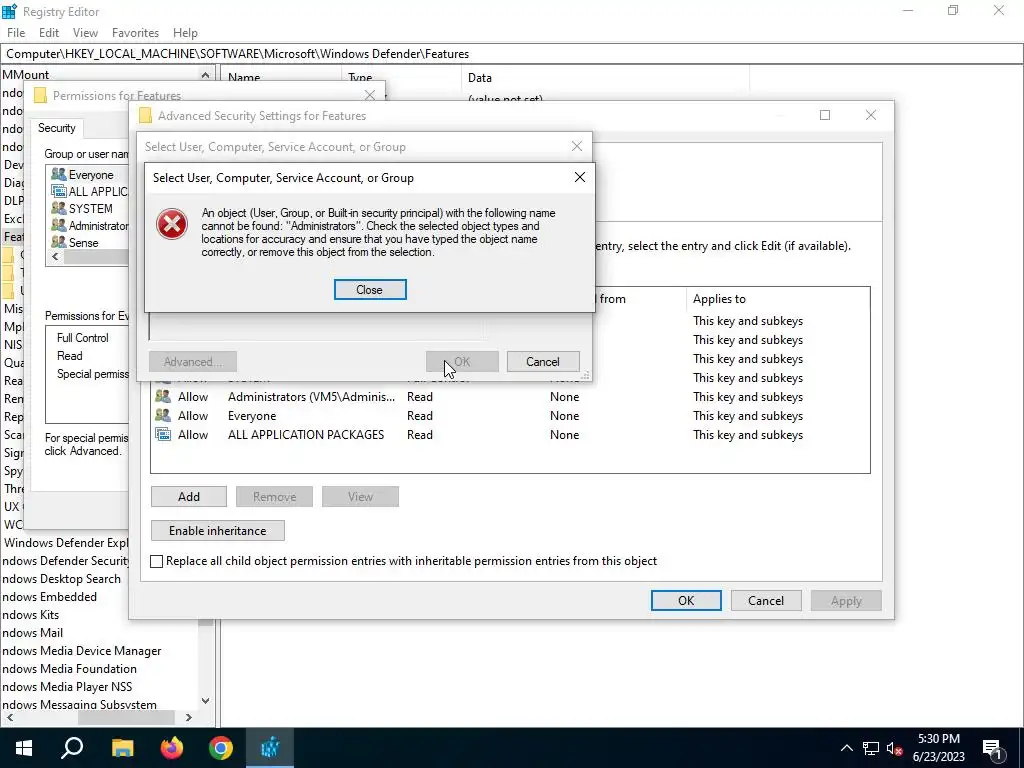The height and width of the screenshot is (768, 1024).
Task: Select SYSTEM user icon in Permissions list
Action: (59, 208)
